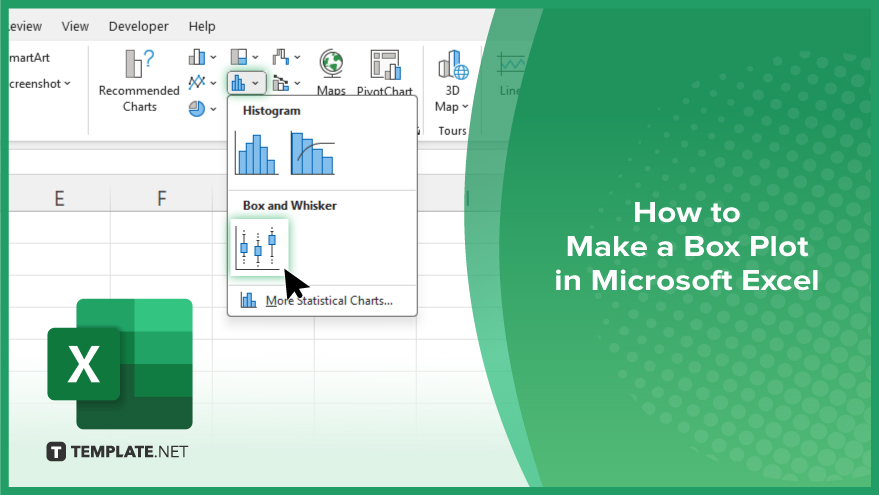Screen dimensions: 879x495
Task: Click the PivotChart icon
Action: (x=385, y=64)
